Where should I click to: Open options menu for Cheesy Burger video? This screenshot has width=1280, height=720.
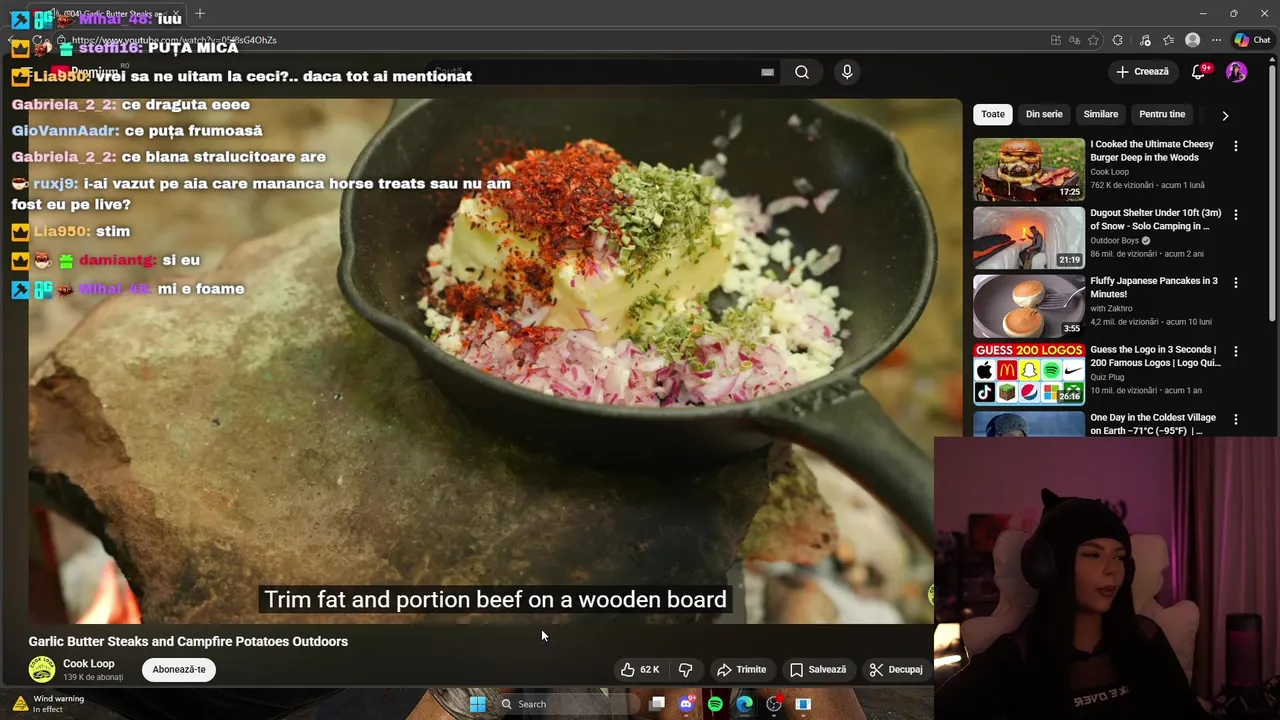1236,146
